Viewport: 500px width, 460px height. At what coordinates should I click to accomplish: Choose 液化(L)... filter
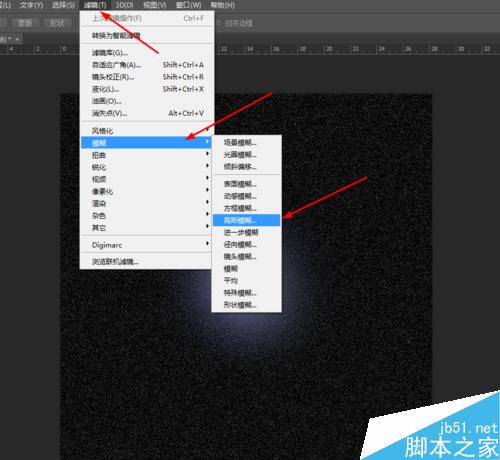pos(147,89)
